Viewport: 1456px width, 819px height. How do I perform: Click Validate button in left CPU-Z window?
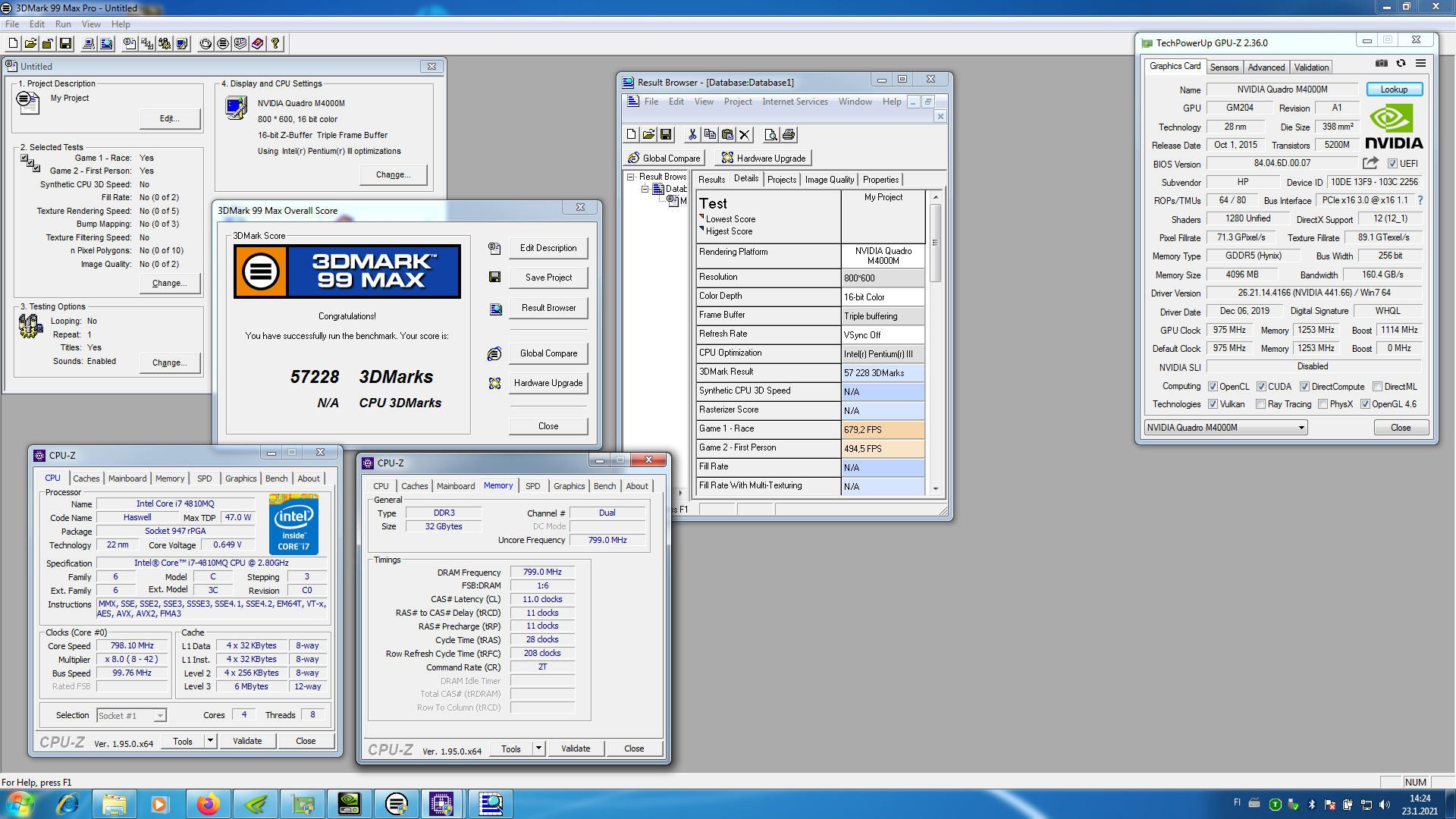click(x=247, y=741)
